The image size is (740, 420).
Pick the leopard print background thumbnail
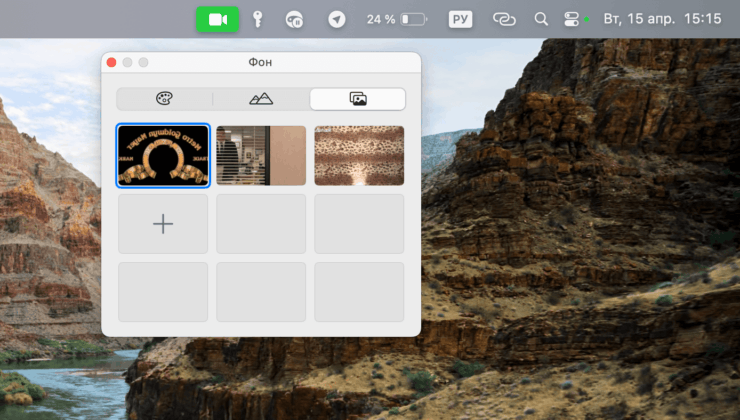coord(359,155)
